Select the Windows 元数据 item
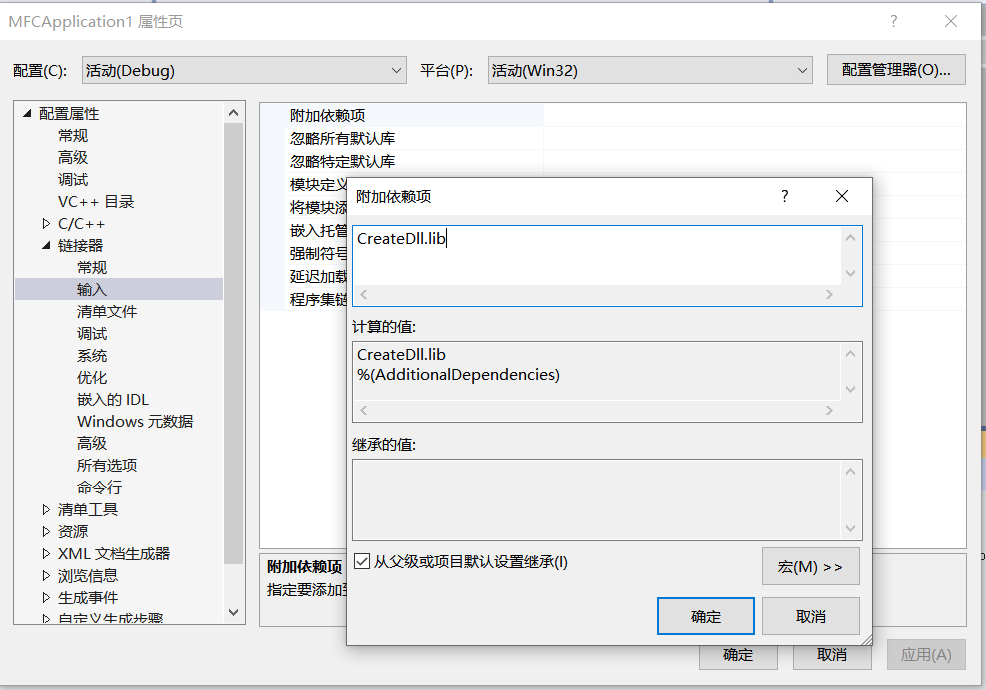This screenshot has width=986, height=690. click(x=135, y=421)
